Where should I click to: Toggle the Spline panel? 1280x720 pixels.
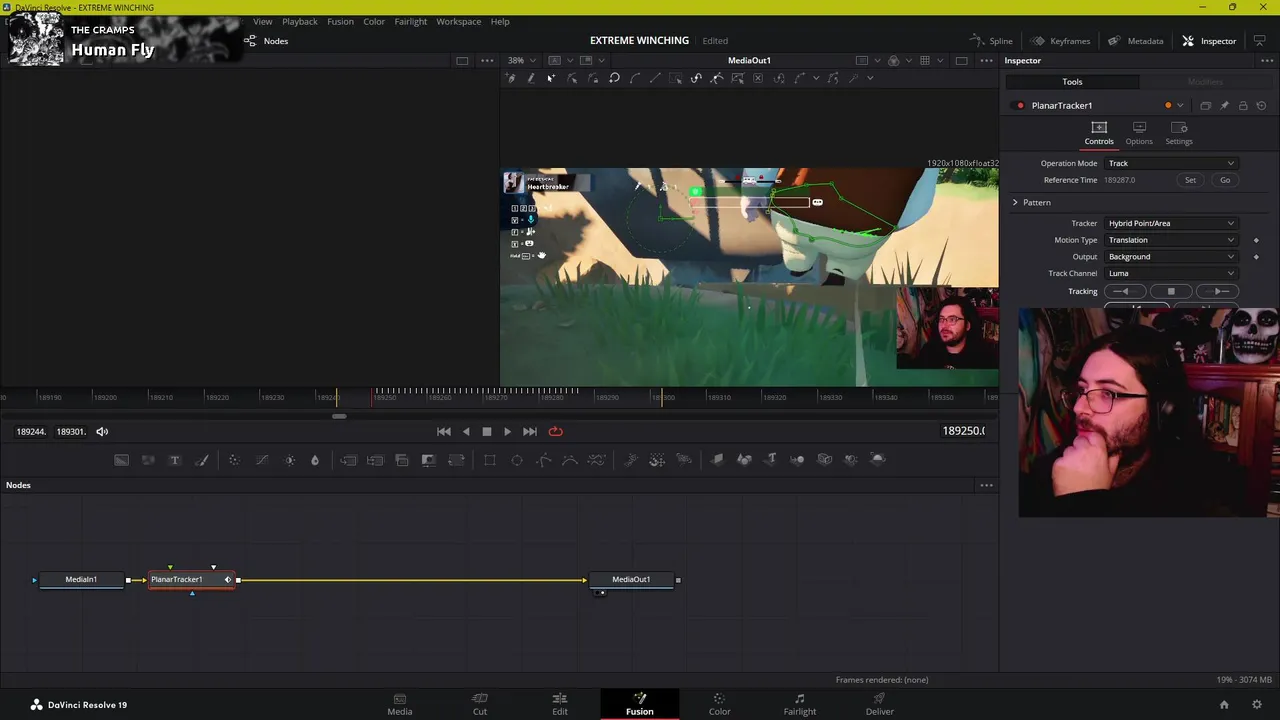pos(991,41)
